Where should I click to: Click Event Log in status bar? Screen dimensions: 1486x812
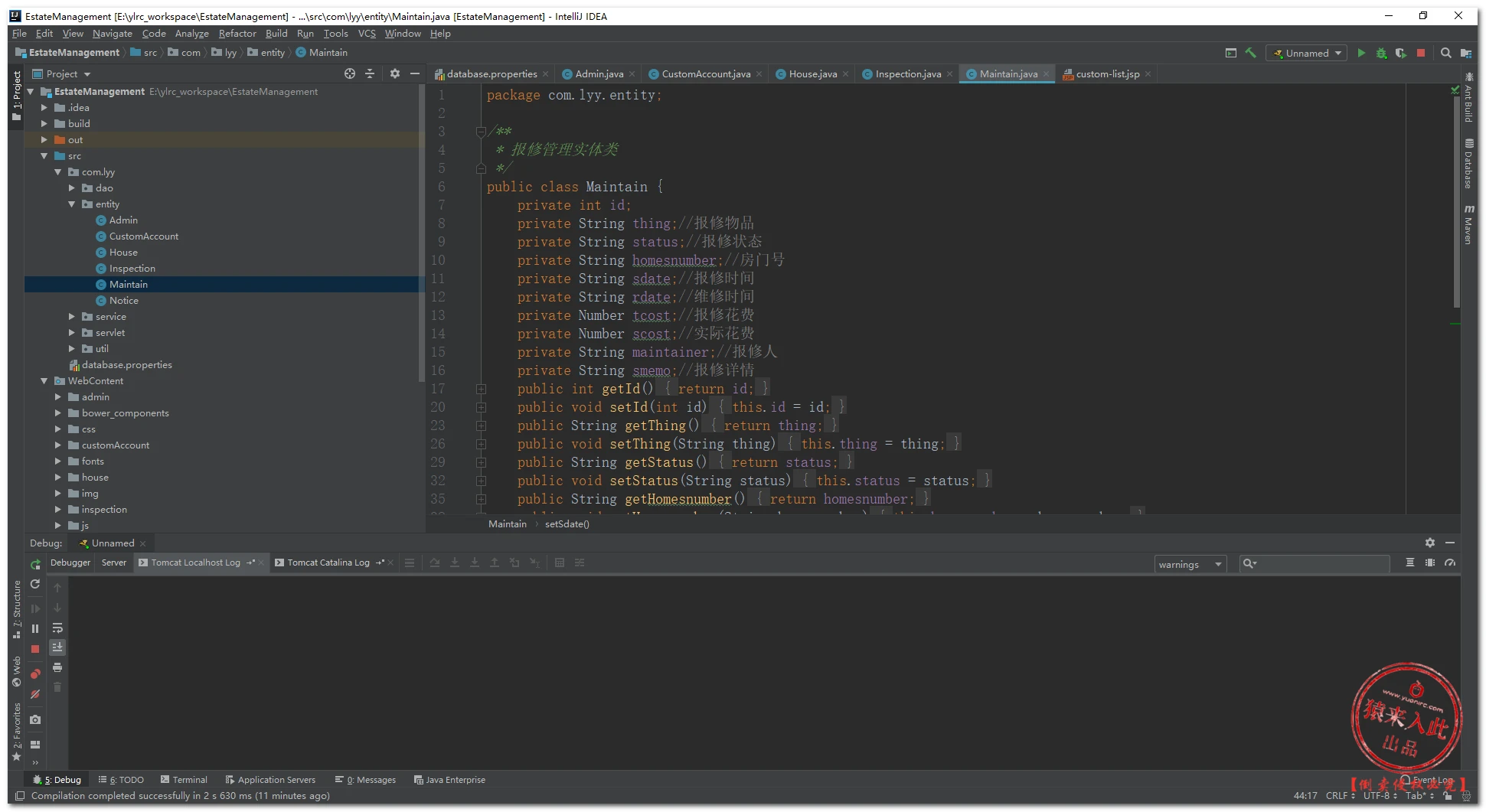tap(1431, 780)
